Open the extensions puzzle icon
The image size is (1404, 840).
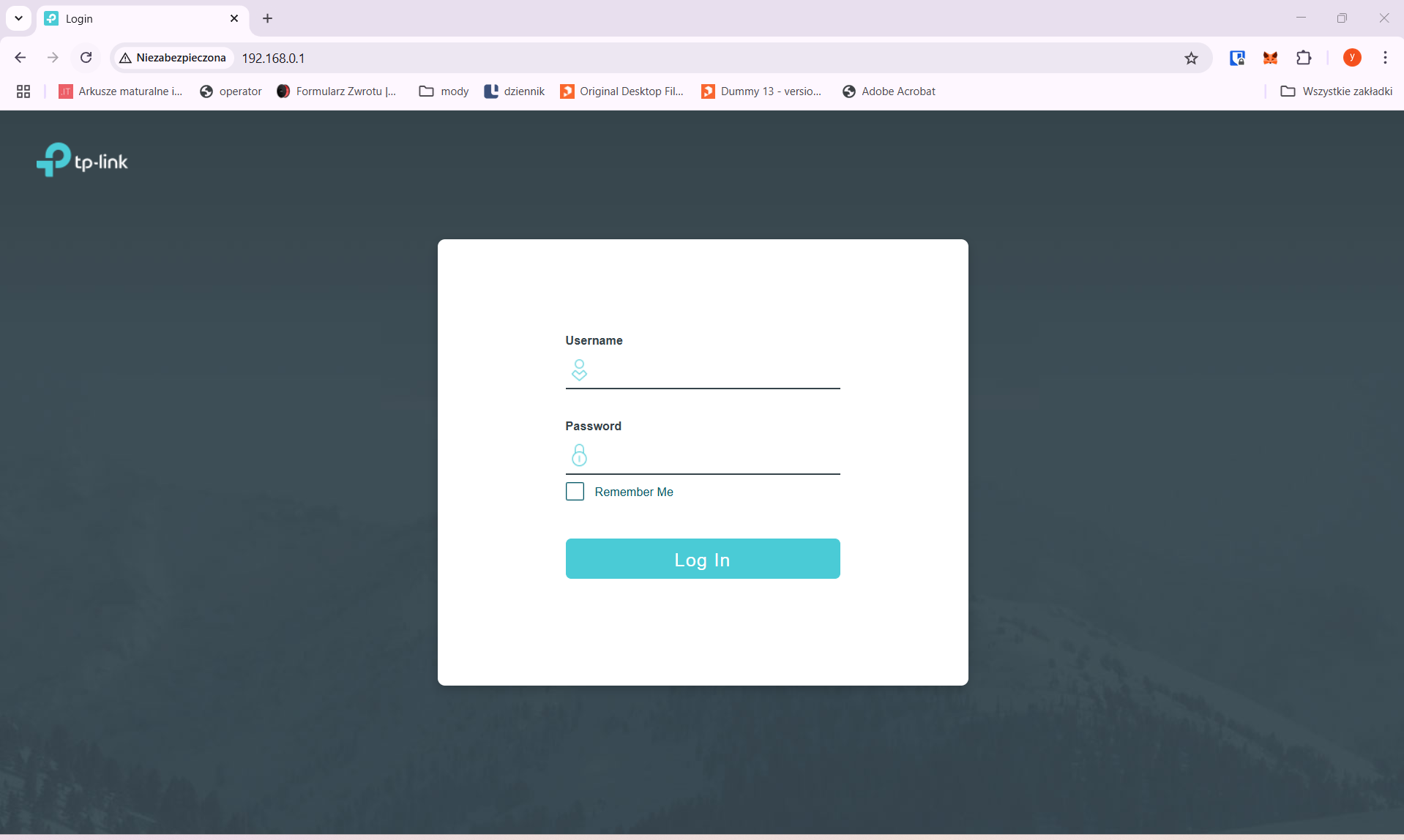click(1304, 58)
